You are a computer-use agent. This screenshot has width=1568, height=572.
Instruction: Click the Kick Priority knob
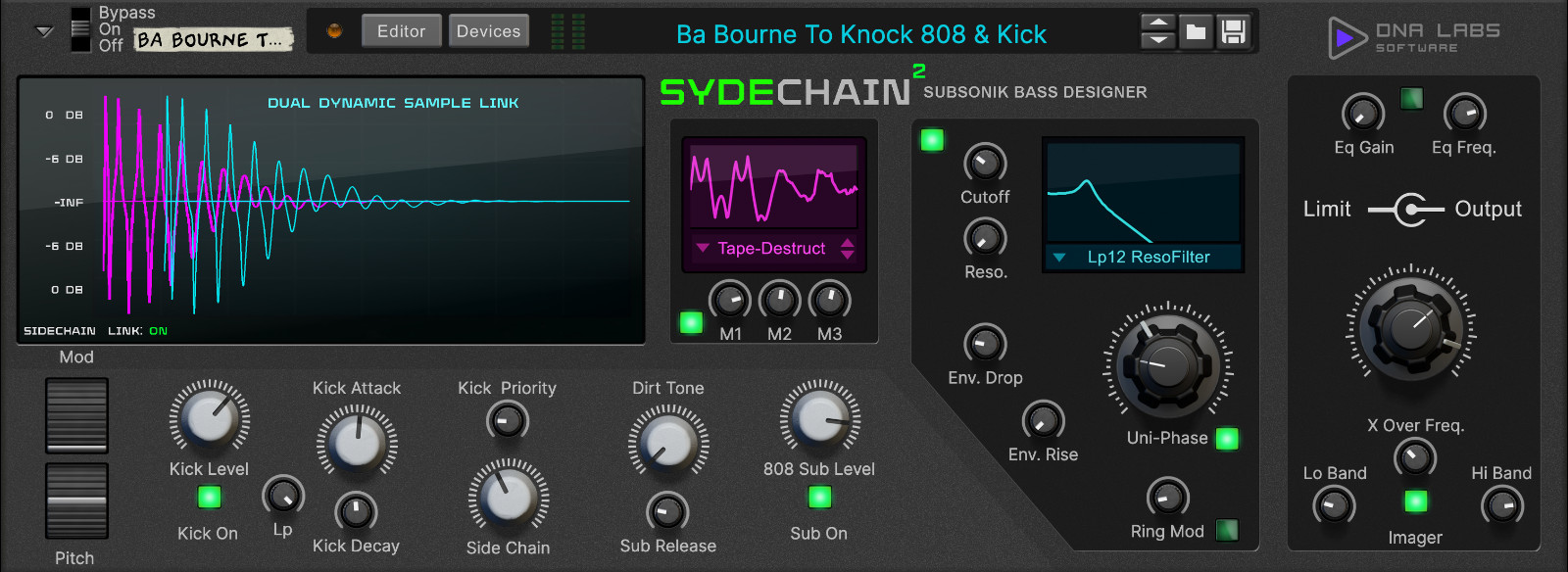508,421
